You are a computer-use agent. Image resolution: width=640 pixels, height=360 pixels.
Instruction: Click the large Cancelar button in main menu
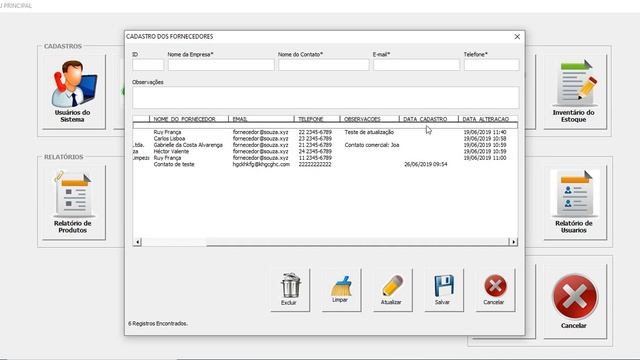coord(575,301)
